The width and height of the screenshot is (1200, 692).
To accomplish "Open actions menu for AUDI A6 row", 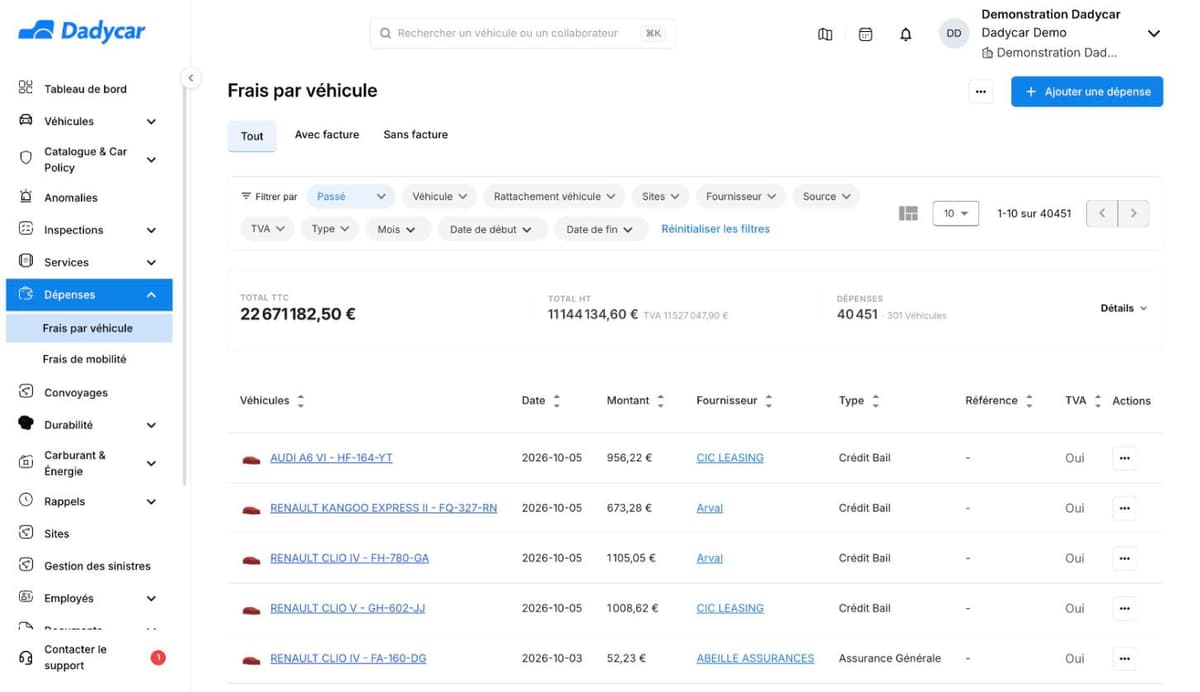I will coord(1124,458).
